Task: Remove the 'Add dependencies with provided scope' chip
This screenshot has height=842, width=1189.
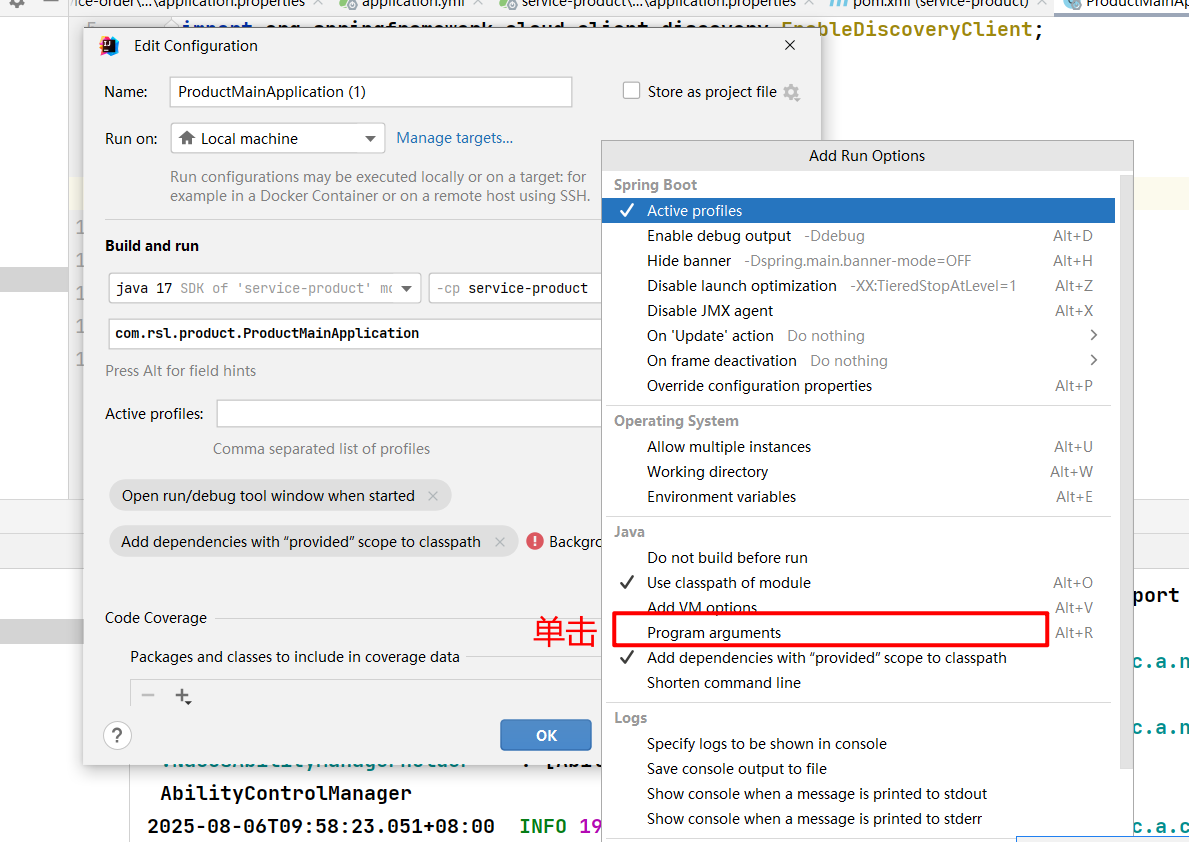Action: click(500, 542)
